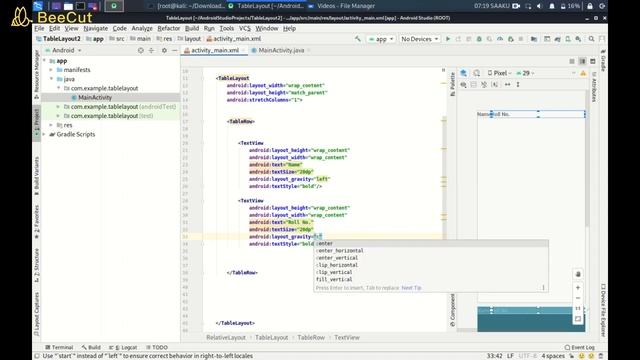Screen dimensions: 640x360
Task: Switch editor to Design only view mode
Action: tap(593, 61)
